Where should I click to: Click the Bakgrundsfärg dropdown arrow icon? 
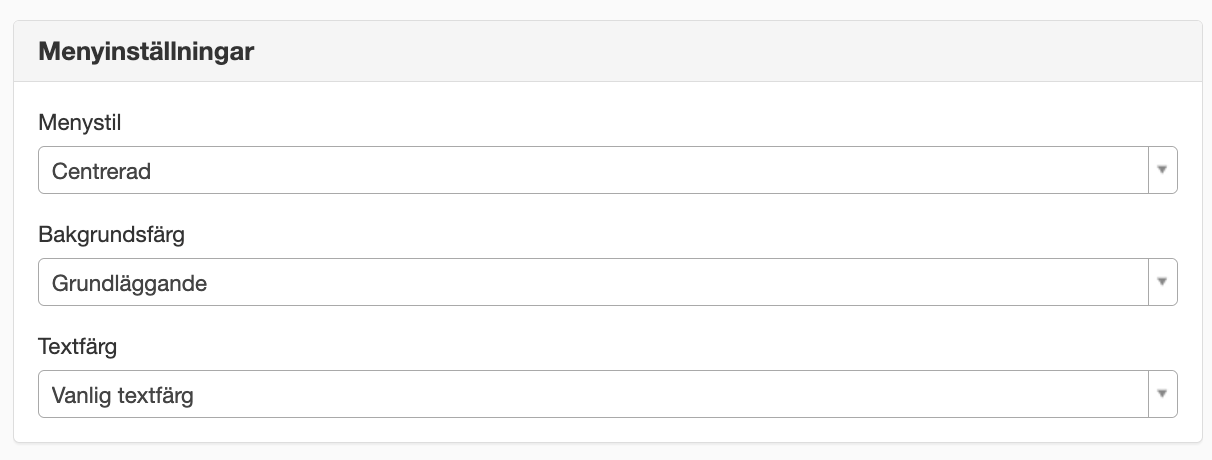point(1162,282)
